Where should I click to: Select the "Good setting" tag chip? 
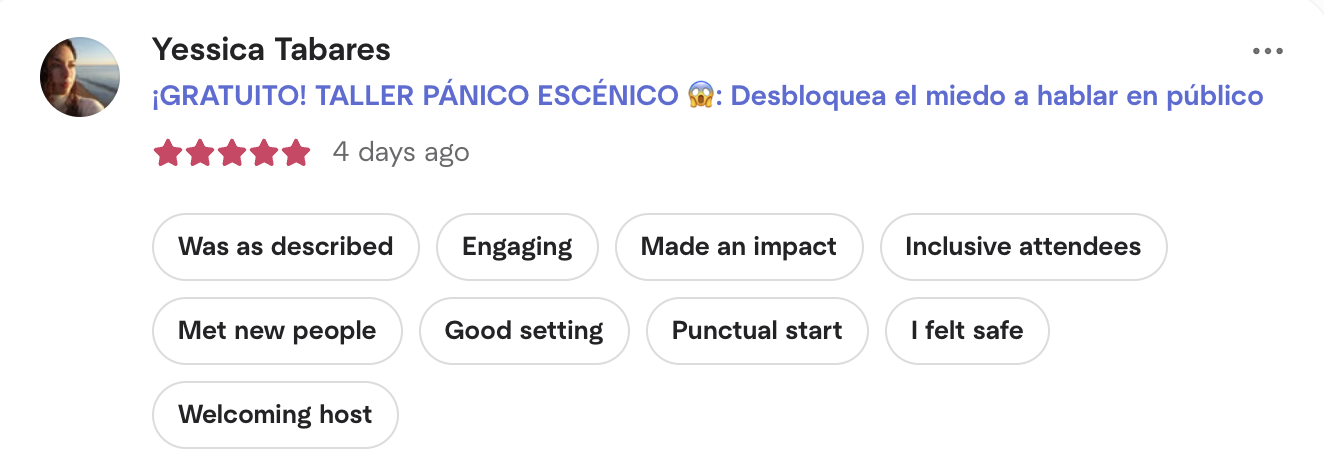(x=524, y=331)
